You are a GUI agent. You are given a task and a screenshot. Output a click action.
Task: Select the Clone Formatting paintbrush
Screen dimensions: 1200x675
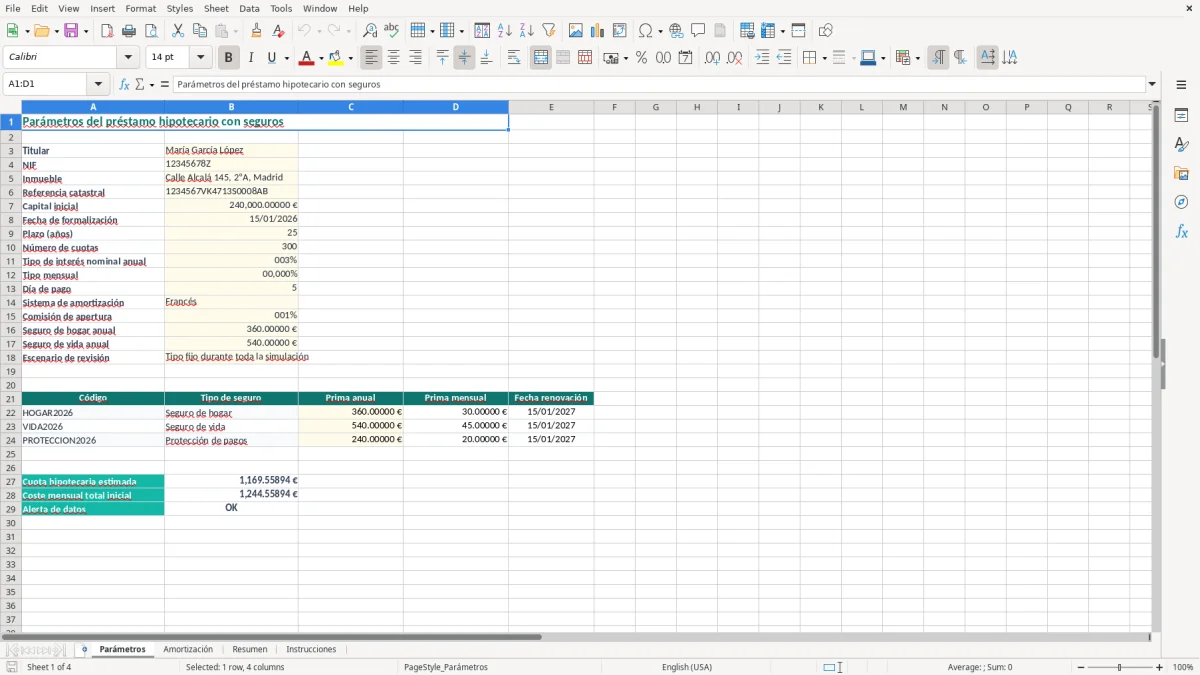point(257,31)
